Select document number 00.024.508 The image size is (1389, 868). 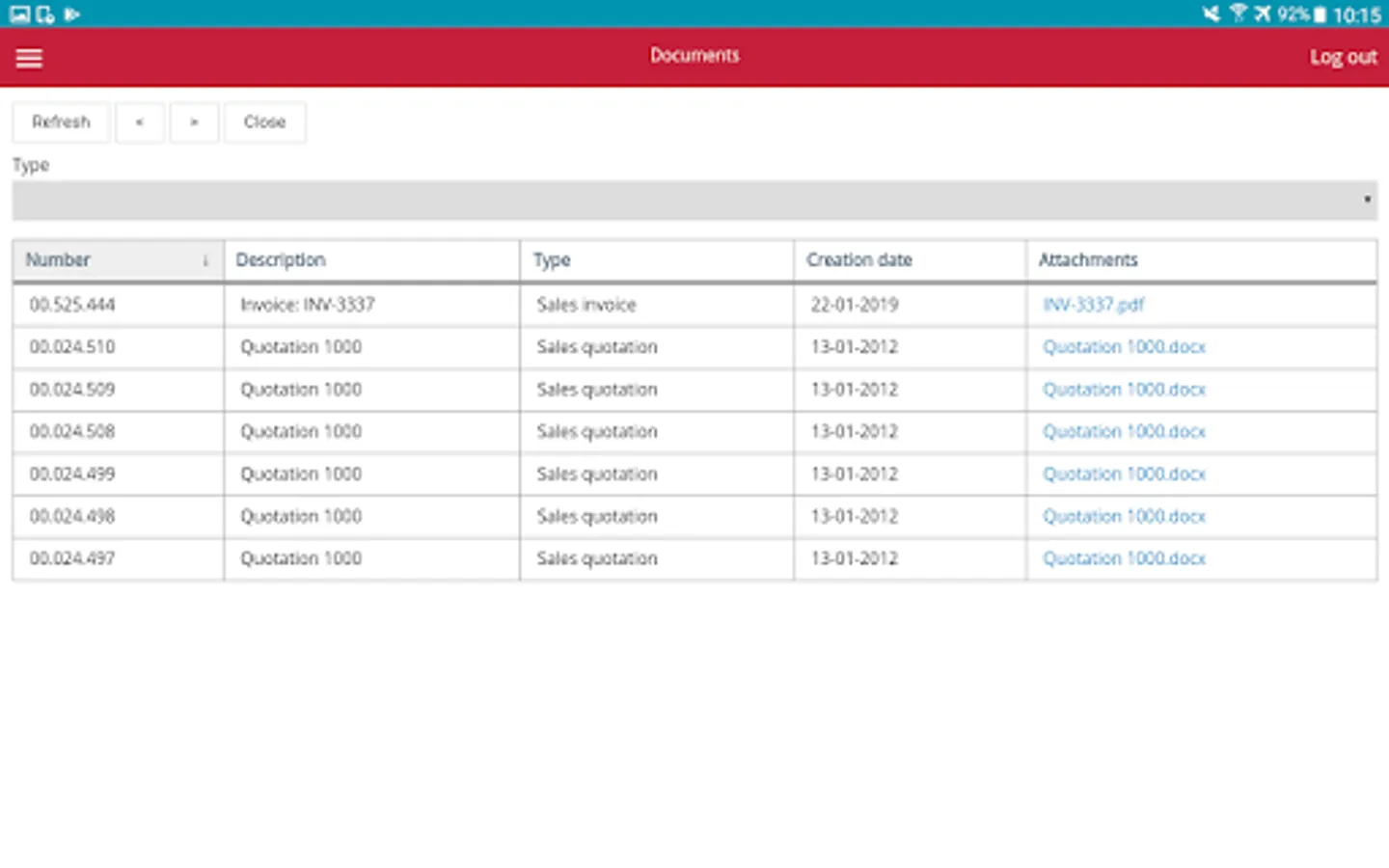pos(72,432)
